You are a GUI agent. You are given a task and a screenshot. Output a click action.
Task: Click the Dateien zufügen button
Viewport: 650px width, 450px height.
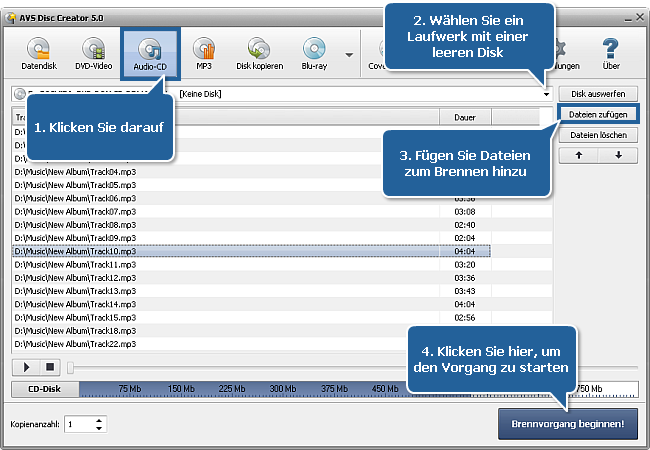598,114
